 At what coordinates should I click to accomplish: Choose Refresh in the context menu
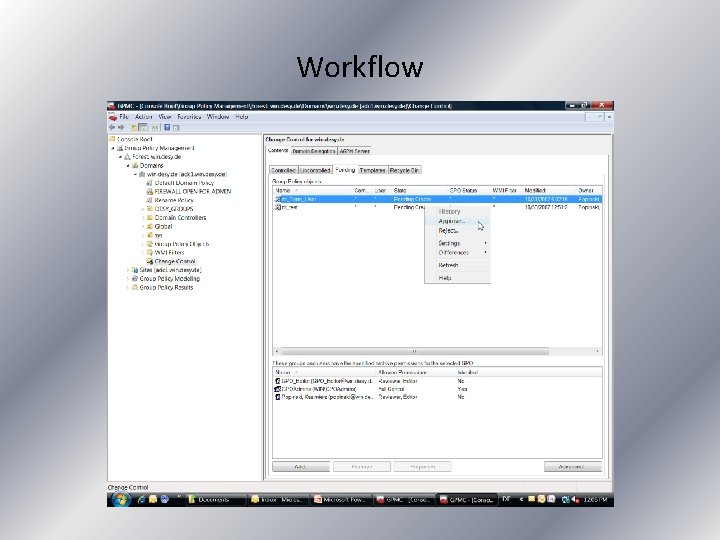457,265
